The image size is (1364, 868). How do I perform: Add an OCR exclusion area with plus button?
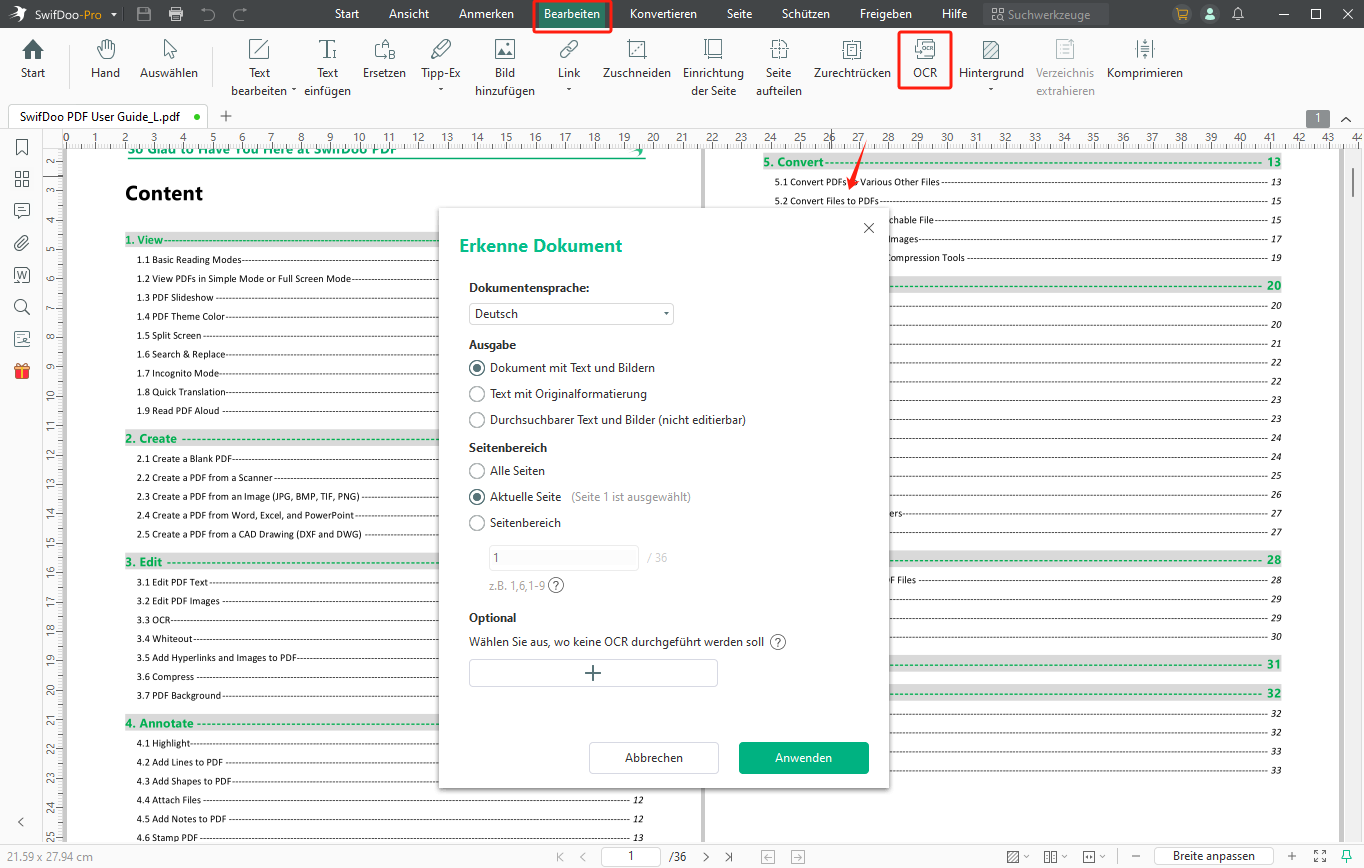click(593, 673)
